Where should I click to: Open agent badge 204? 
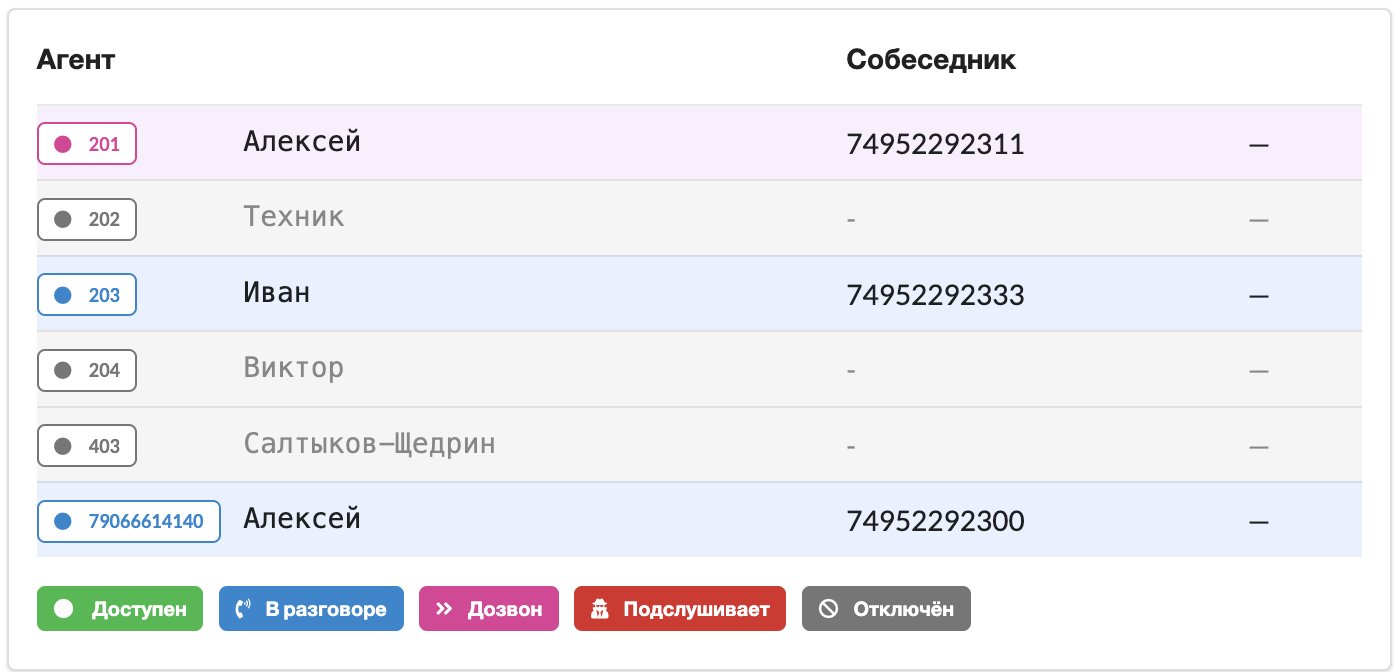pos(87,370)
